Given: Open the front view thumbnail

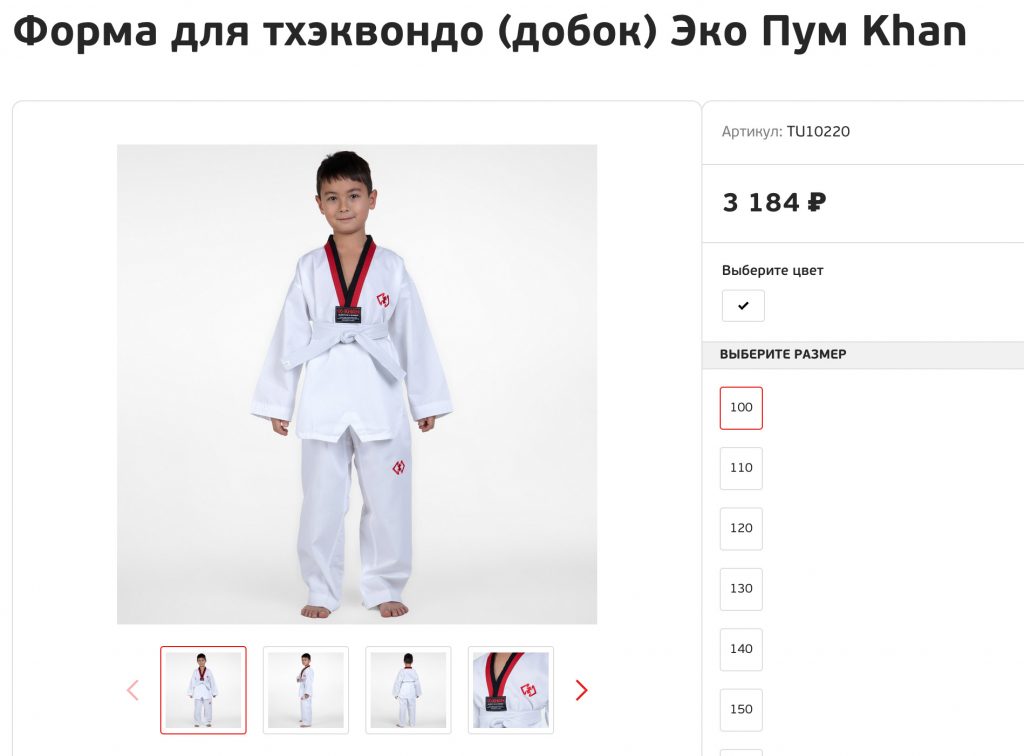Looking at the screenshot, I should pos(203,690).
